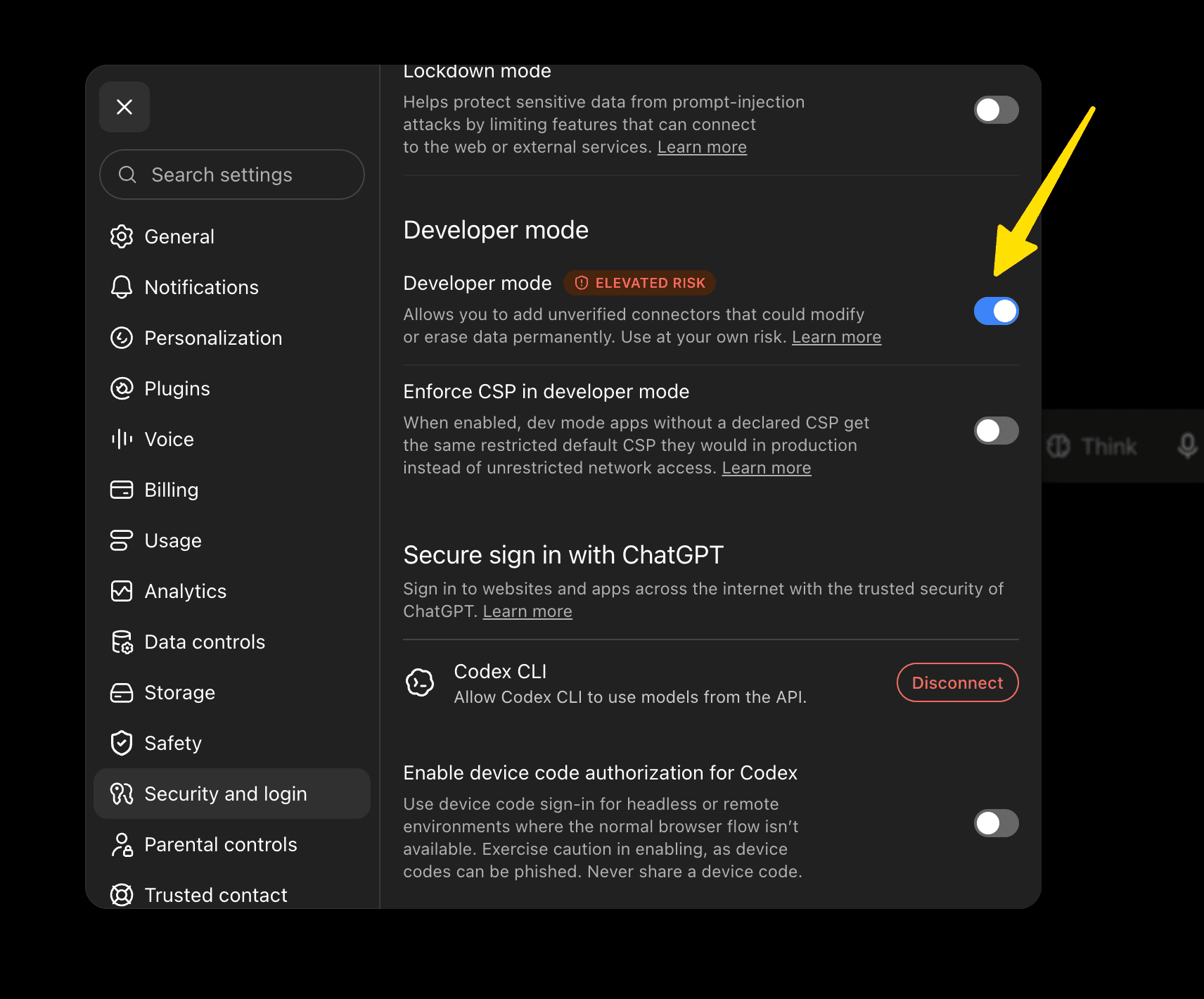The width and height of the screenshot is (1204, 999).
Task: Open Learn more link for Lockdown mode
Action: coord(702,147)
